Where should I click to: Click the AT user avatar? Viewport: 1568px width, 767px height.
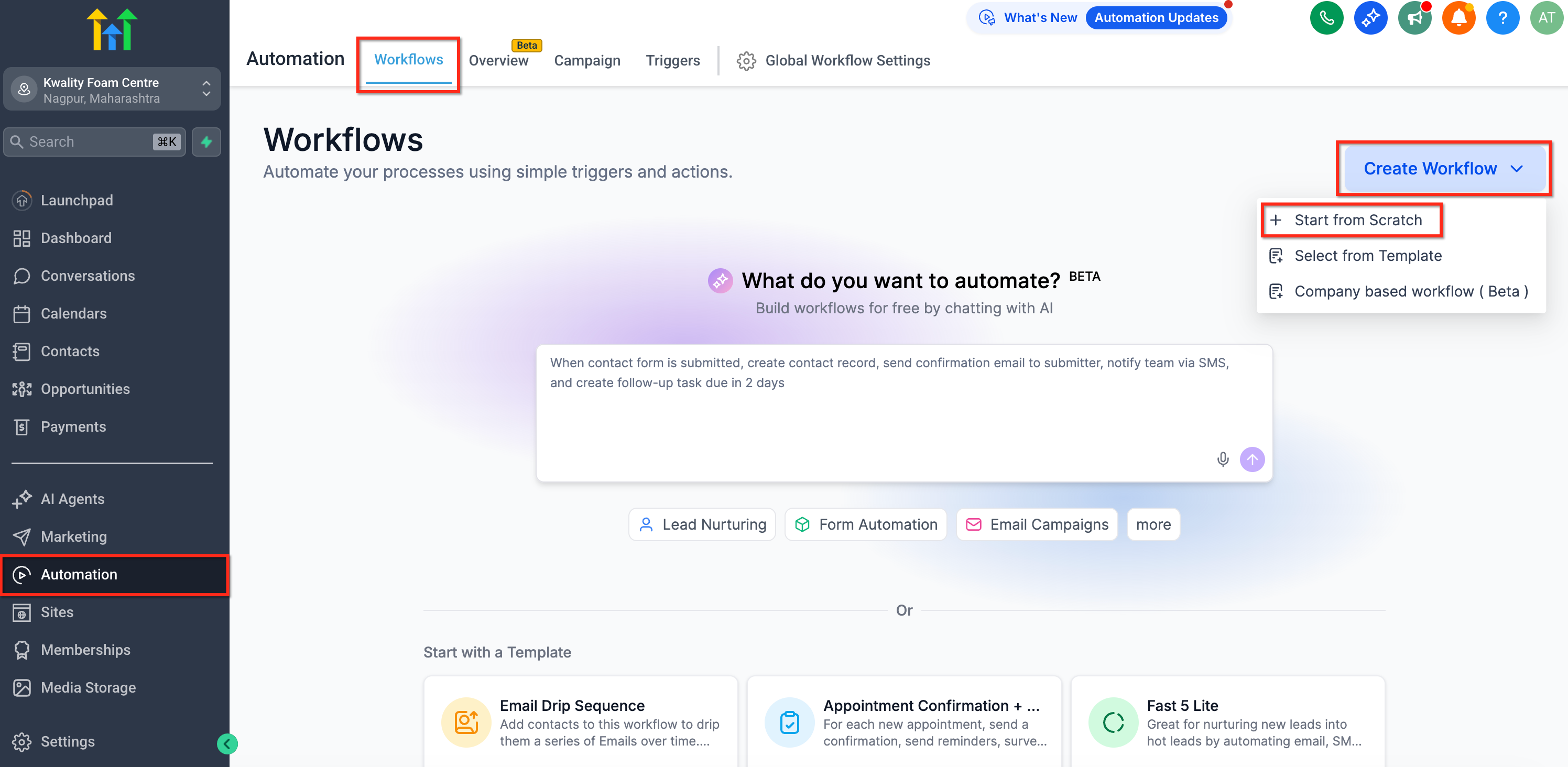(1546, 18)
